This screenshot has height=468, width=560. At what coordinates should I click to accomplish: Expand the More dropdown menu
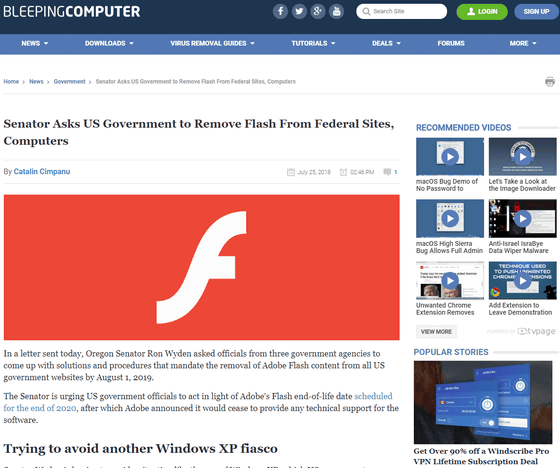[523, 44]
